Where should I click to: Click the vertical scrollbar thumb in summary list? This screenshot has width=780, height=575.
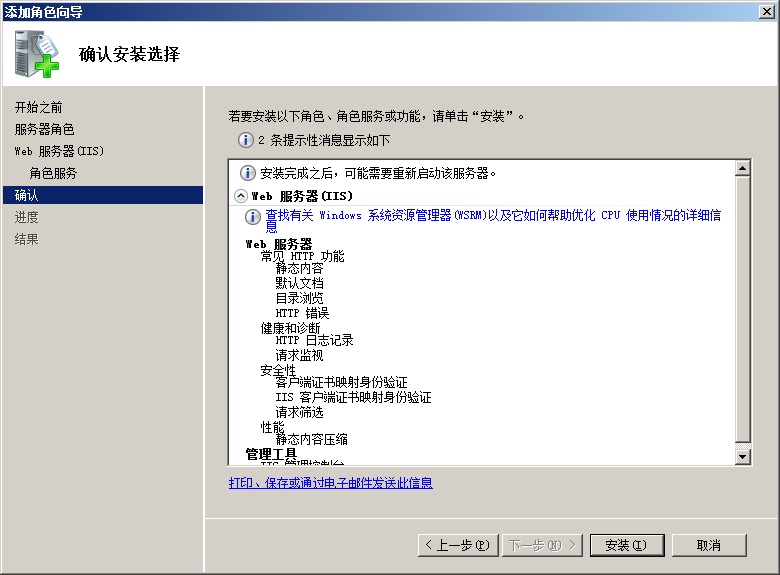point(742,308)
